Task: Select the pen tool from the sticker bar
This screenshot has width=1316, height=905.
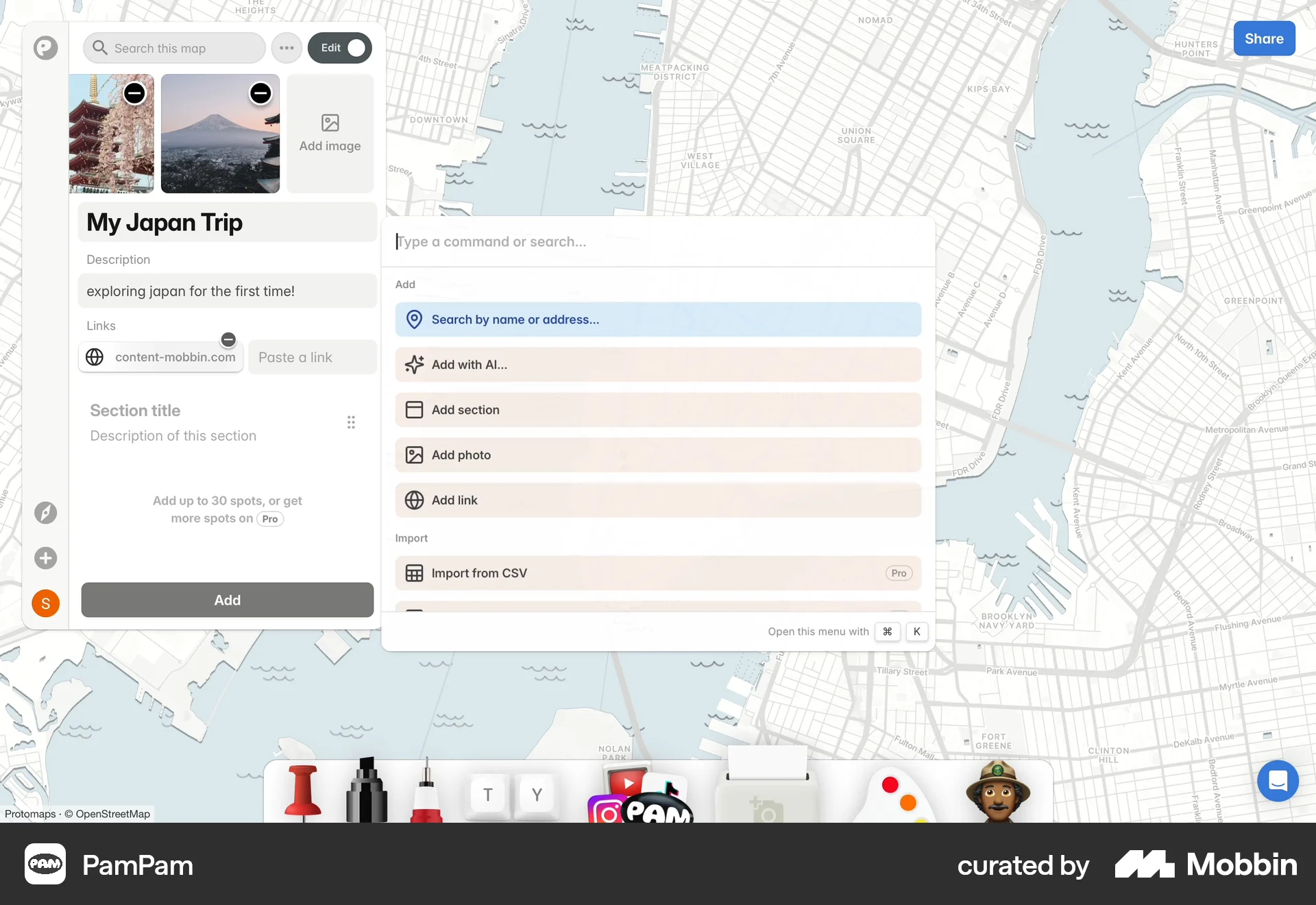Action: coord(426,795)
